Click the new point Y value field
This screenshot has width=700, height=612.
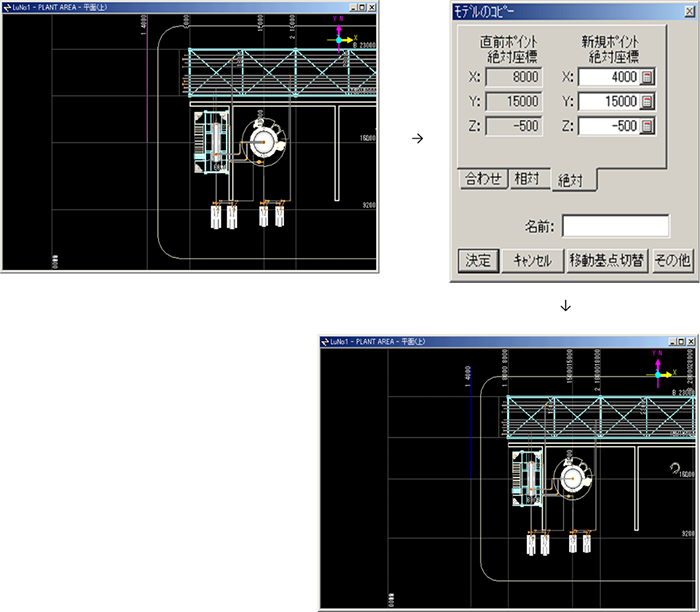[607, 102]
